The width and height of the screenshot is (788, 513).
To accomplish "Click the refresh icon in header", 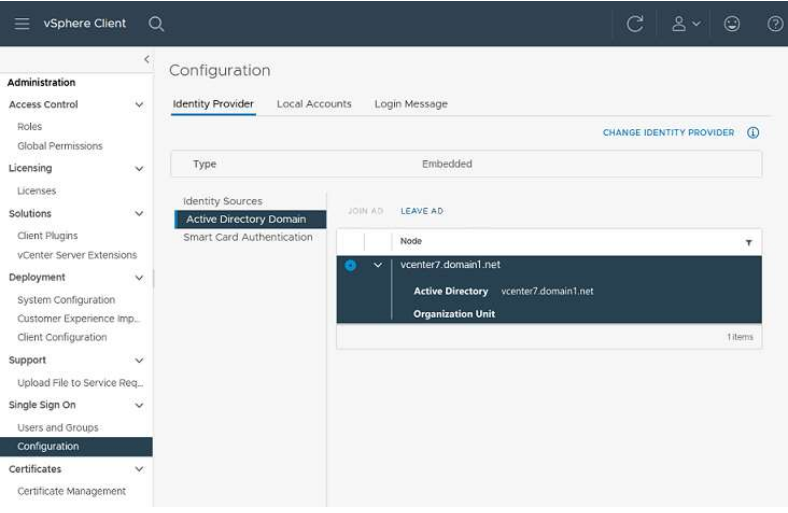I will pos(634,24).
